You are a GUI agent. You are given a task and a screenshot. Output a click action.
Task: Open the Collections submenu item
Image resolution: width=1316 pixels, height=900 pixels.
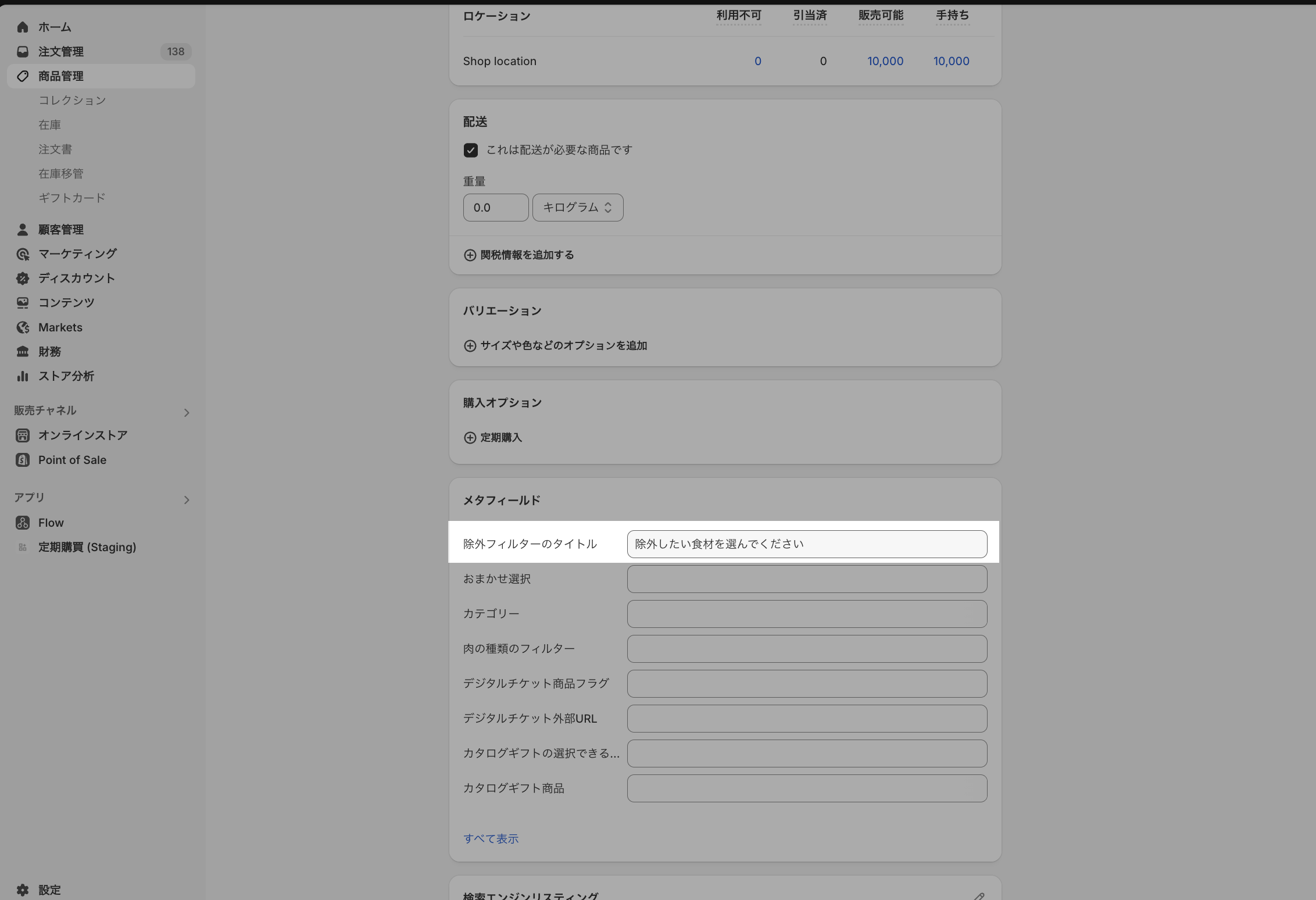coord(72,101)
